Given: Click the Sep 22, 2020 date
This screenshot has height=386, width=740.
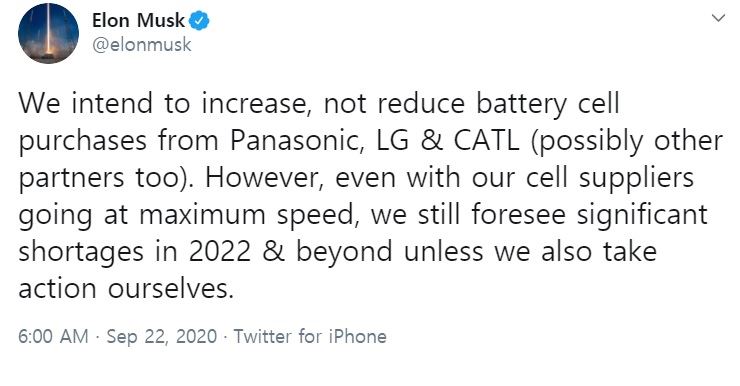Looking at the screenshot, I should (161, 336).
